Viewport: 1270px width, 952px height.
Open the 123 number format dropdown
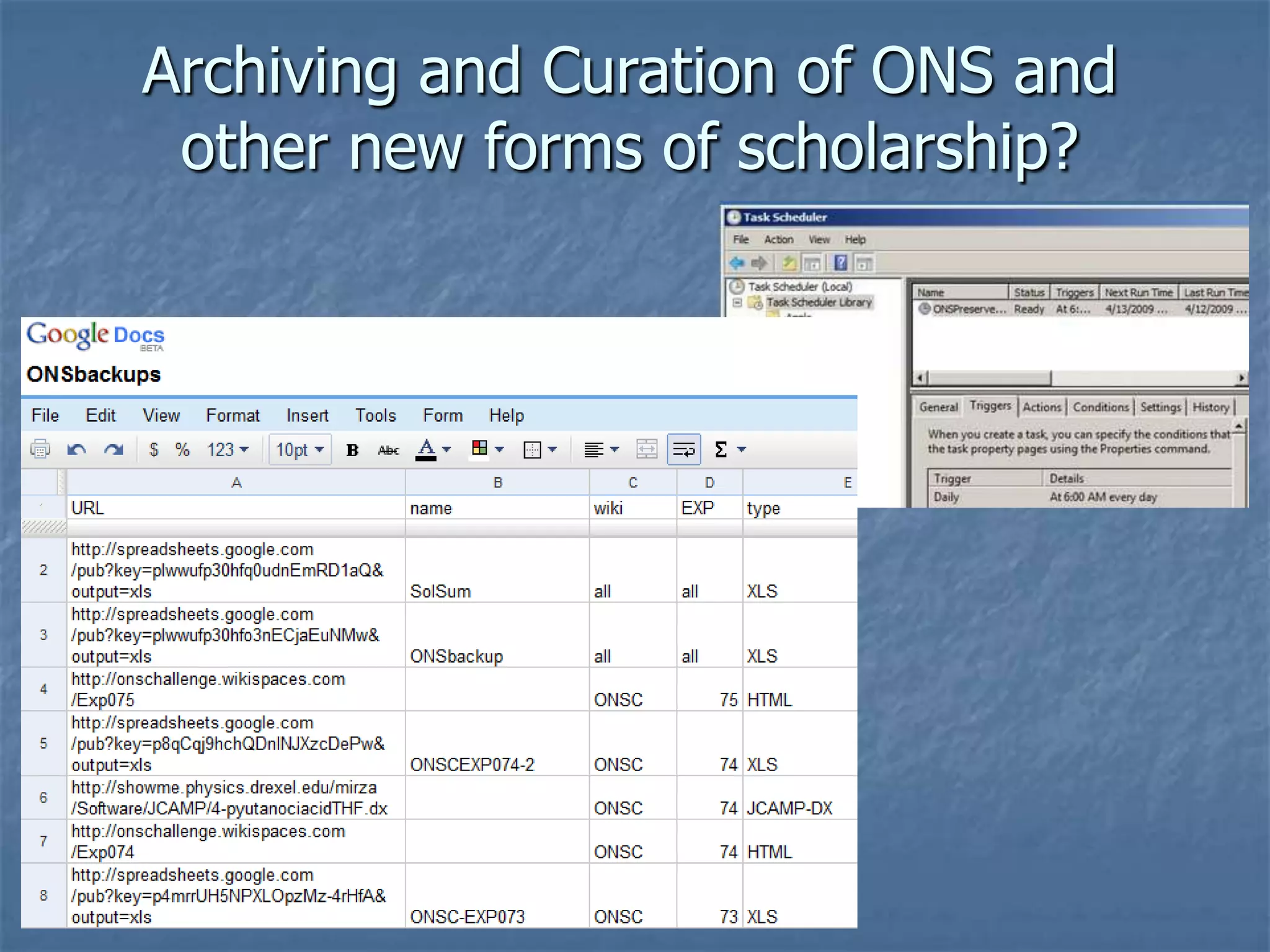[x=228, y=449]
